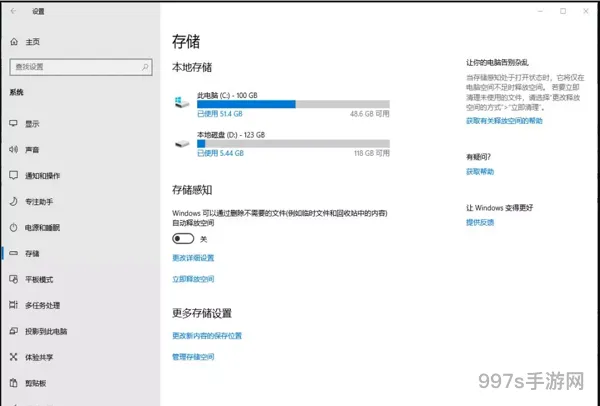600x406 pixels.
Task: Select the 显示 display monitor icon
Action: [13, 123]
